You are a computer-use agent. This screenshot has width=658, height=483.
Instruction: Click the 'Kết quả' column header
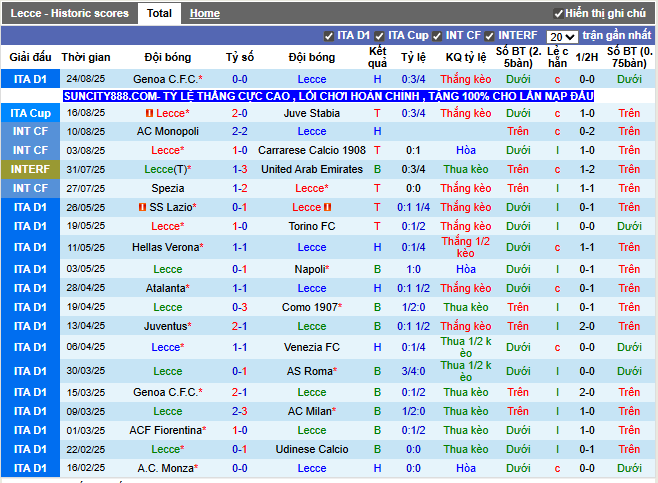(377, 57)
